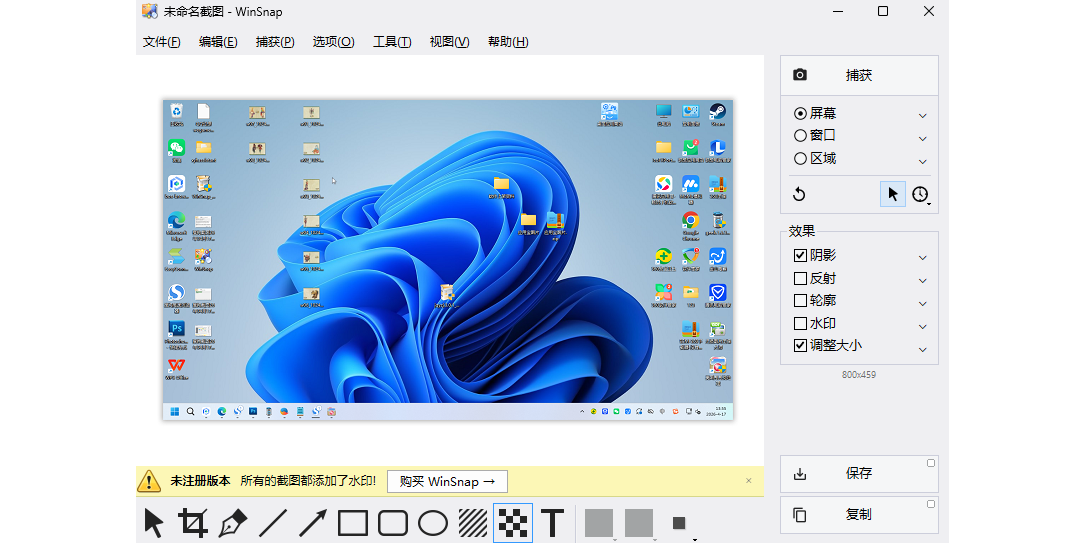This screenshot has width=1086, height=543.
Task: Select the arrow pointer tool in bottom toolbar
Action: (x=153, y=523)
